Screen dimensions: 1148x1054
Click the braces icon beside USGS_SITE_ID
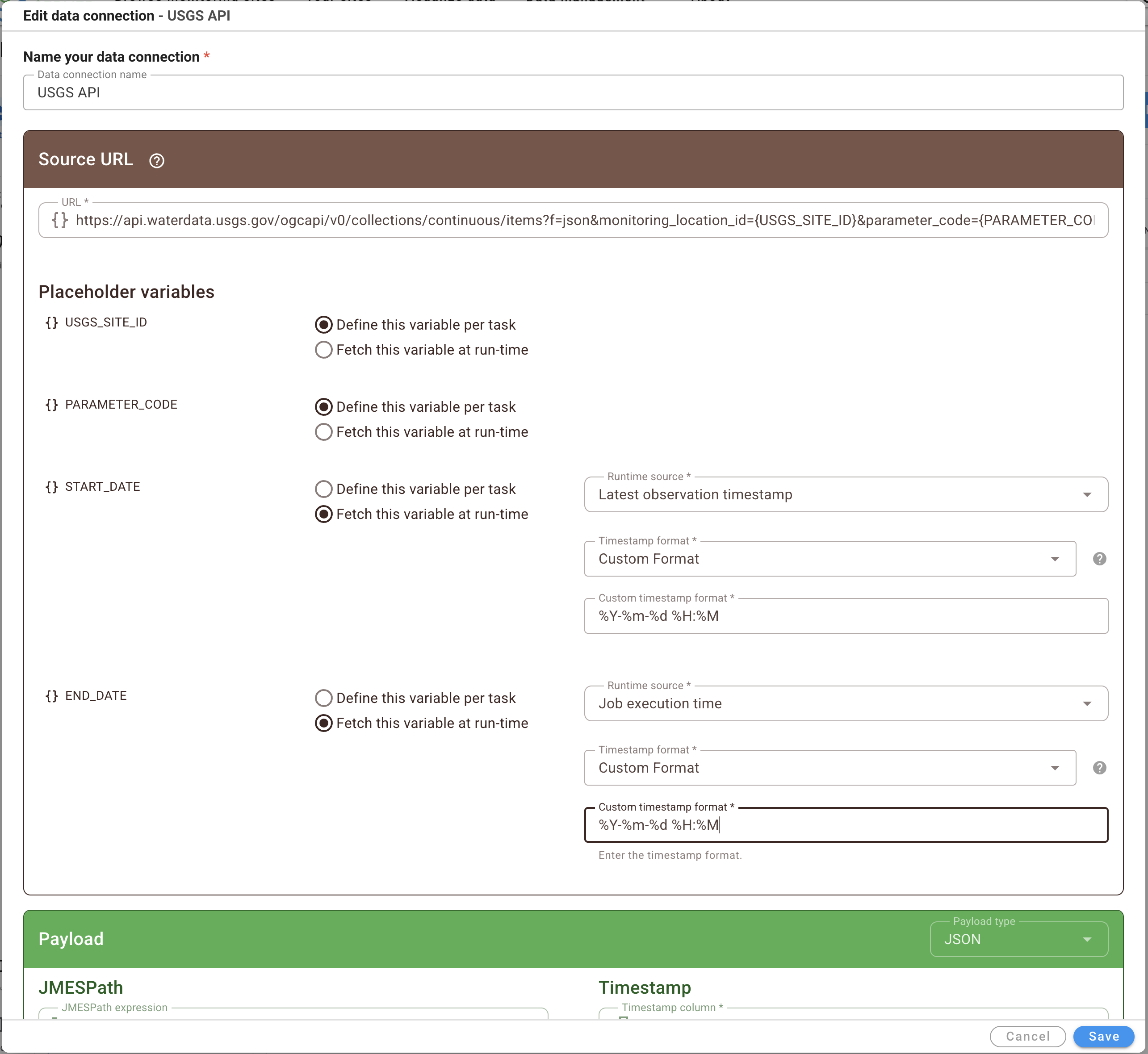point(52,323)
